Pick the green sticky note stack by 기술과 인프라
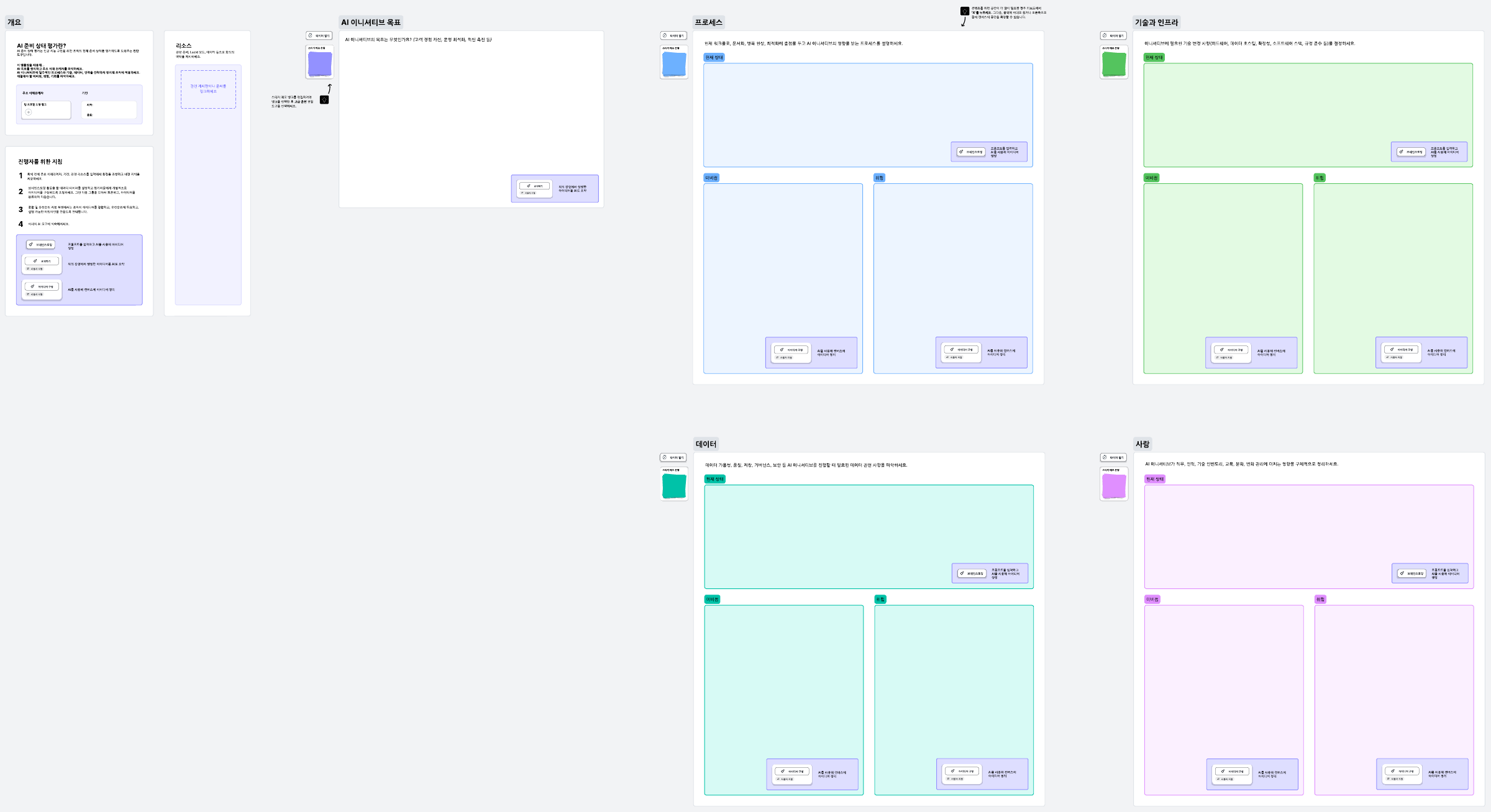This screenshot has height=812, width=1491. [1114, 64]
